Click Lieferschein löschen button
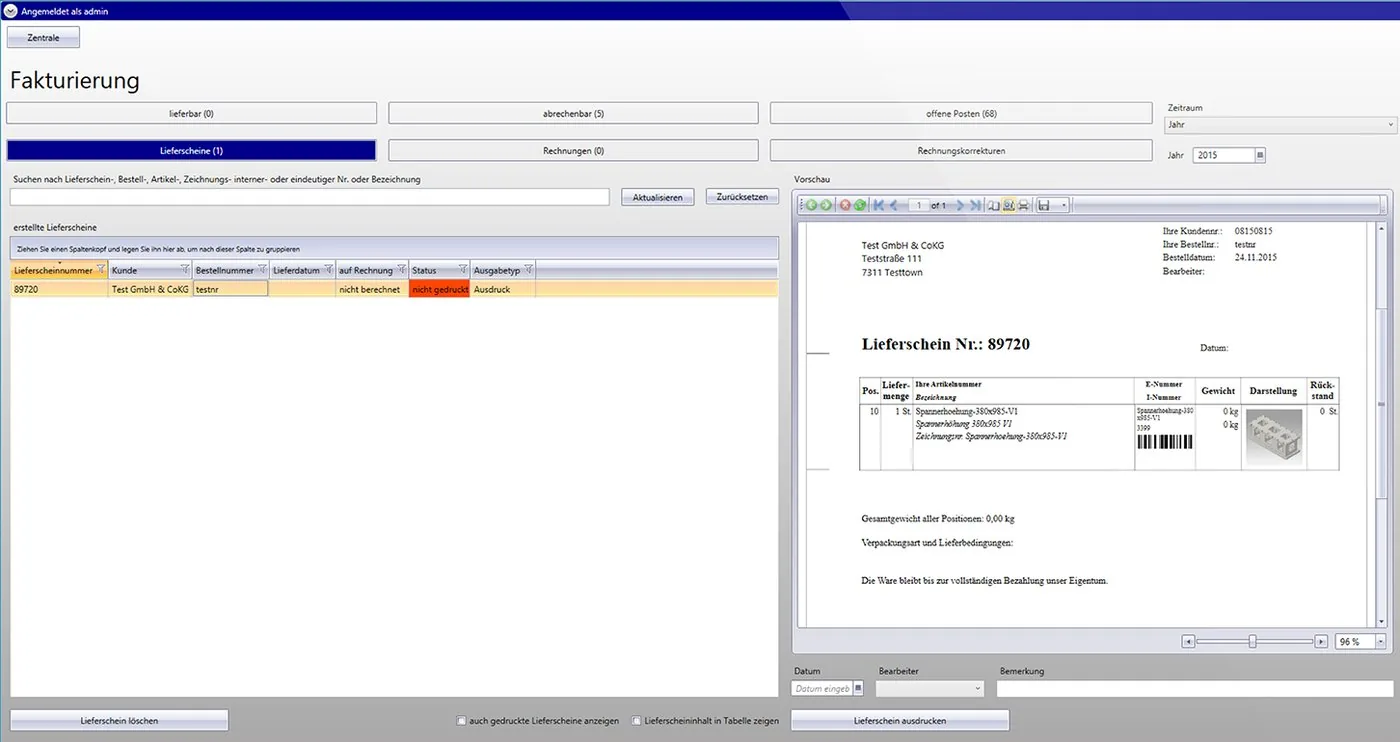This screenshot has width=1400, height=742. (x=119, y=720)
